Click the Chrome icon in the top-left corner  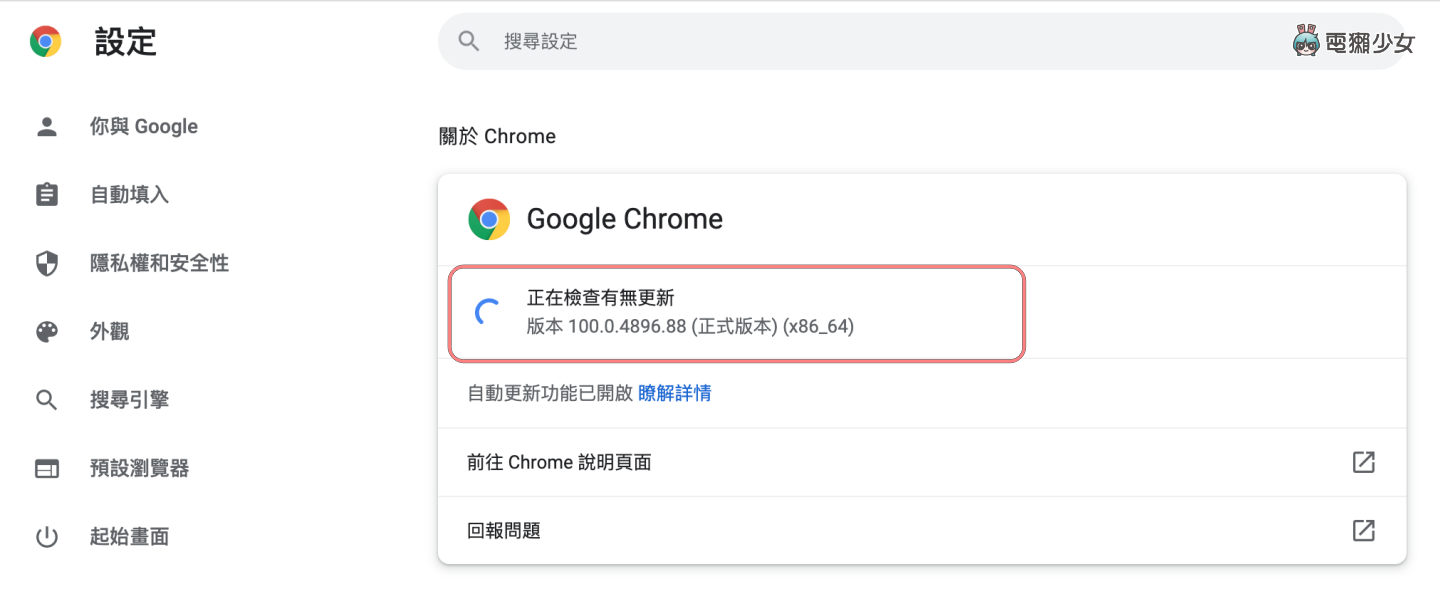point(43,42)
